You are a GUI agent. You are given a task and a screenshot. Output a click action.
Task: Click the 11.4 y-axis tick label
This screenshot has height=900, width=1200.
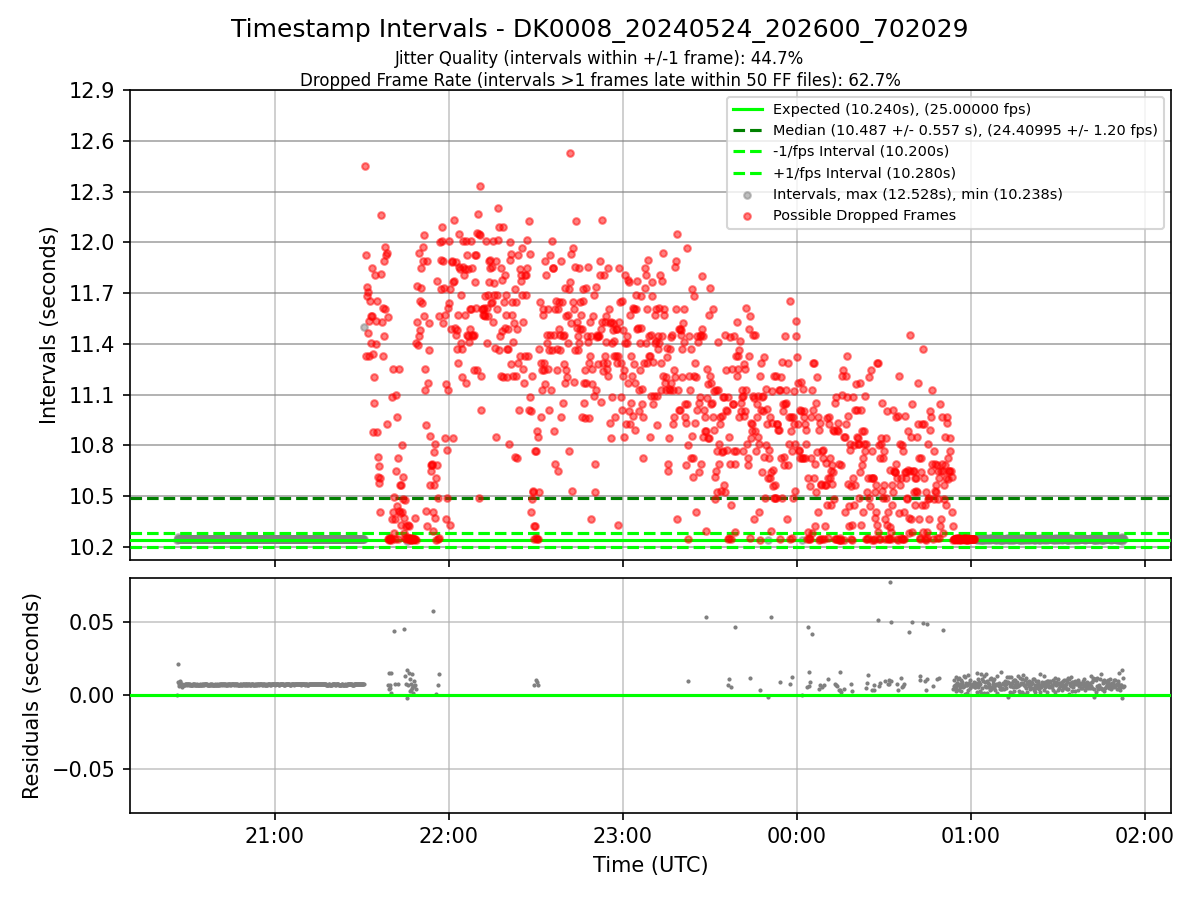[94, 345]
